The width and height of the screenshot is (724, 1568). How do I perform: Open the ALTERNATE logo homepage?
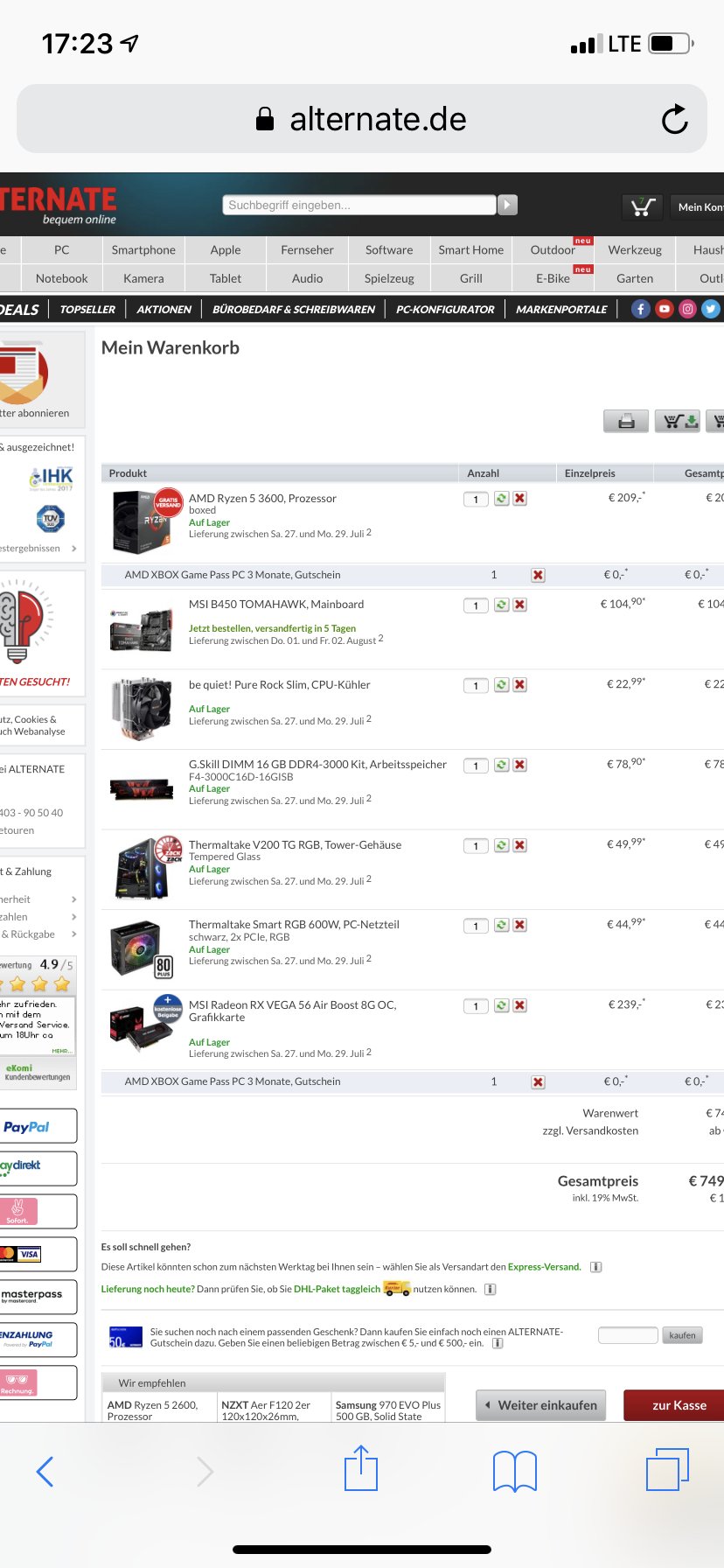click(x=58, y=205)
